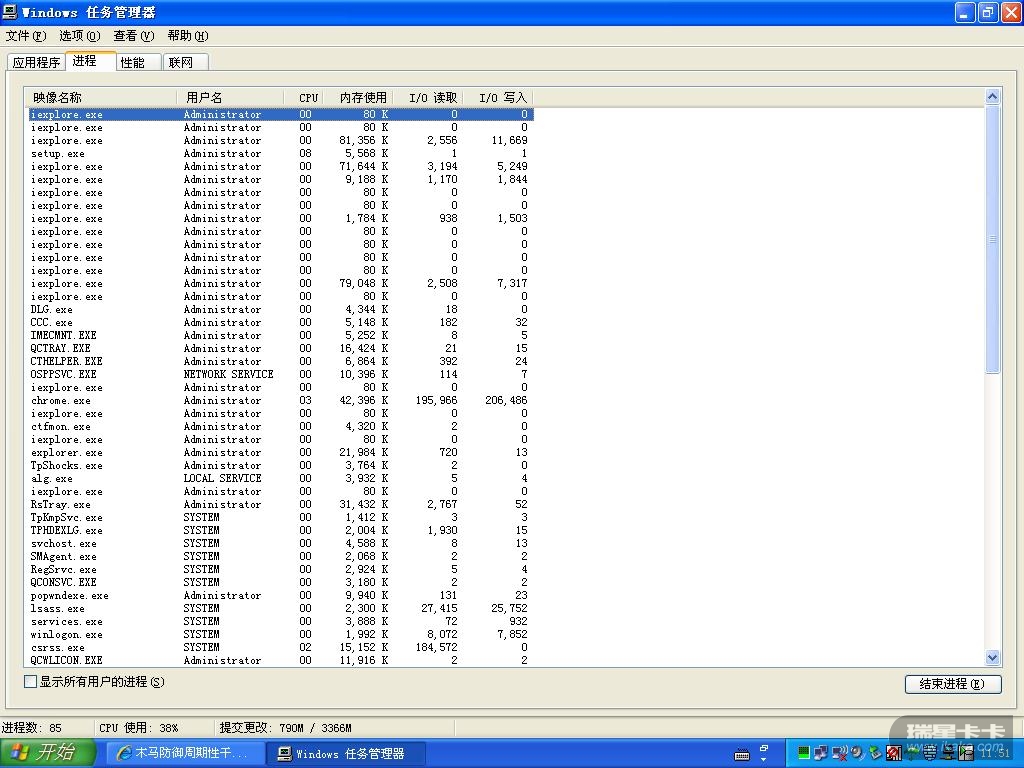Click green umbrella antivirus tray icon
Screen dimensions: 1024x768
911,753
